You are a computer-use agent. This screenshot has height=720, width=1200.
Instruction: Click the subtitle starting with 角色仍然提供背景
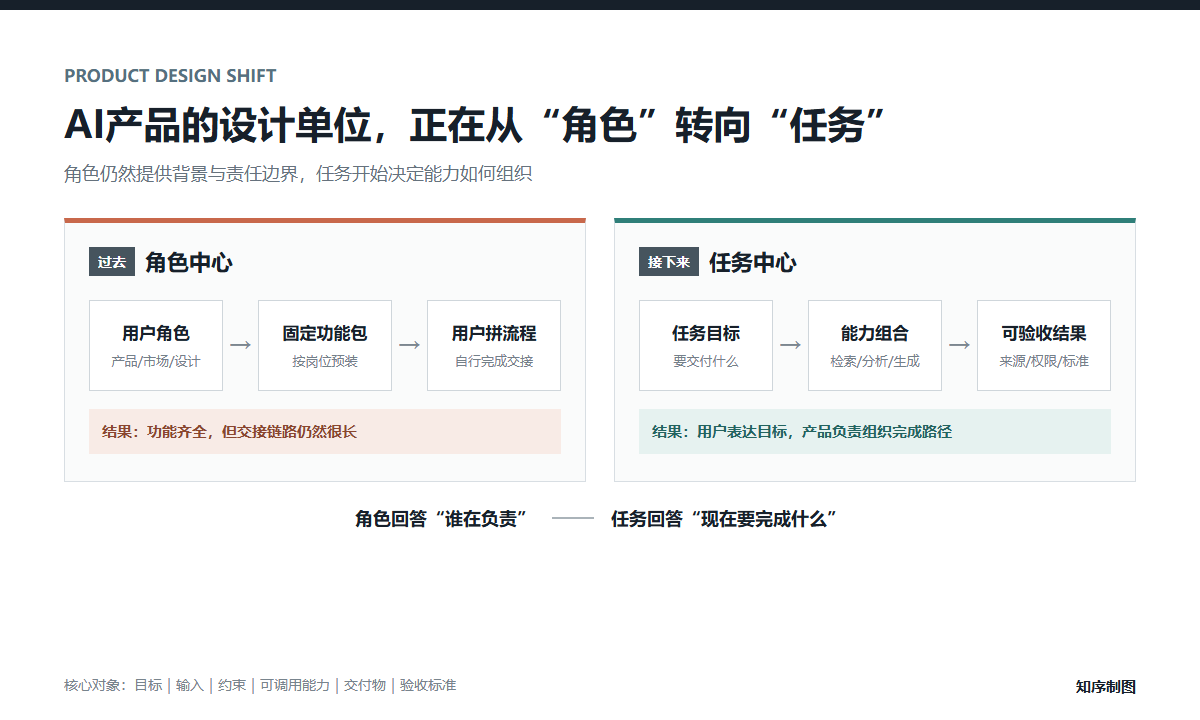[x=298, y=174]
